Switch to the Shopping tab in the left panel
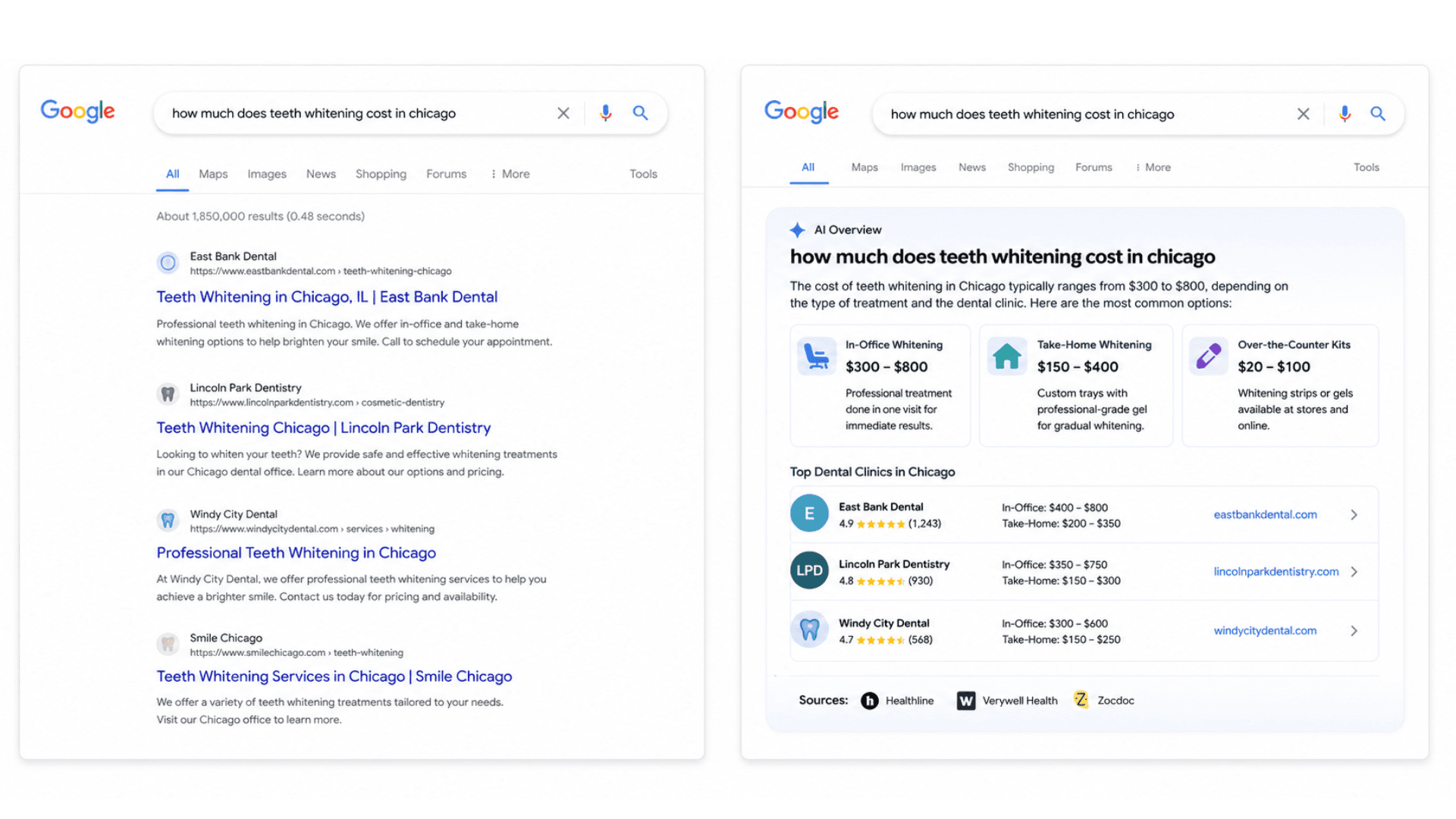Image resolution: width=1456 pixels, height=819 pixels. 381,174
